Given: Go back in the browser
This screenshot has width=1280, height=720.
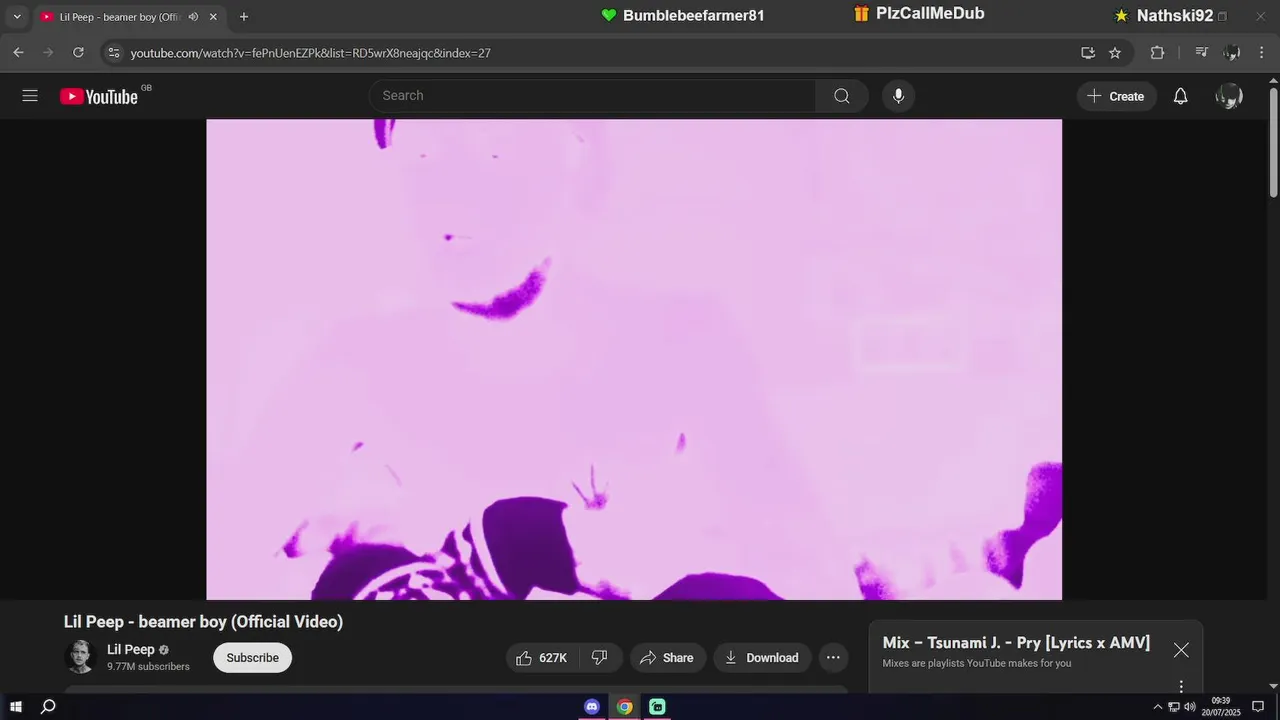Looking at the screenshot, I should tap(18, 53).
